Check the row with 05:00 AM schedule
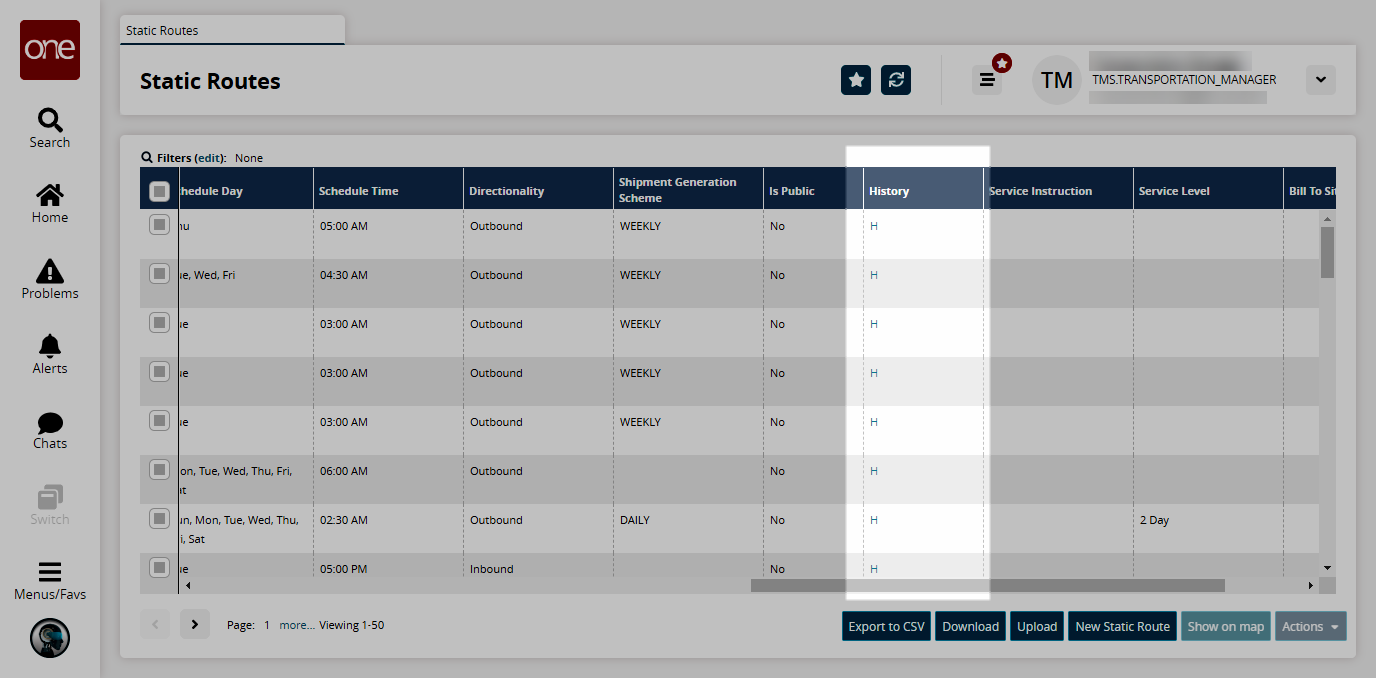The width and height of the screenshot is (1376, 678). (x=159, y=224)
